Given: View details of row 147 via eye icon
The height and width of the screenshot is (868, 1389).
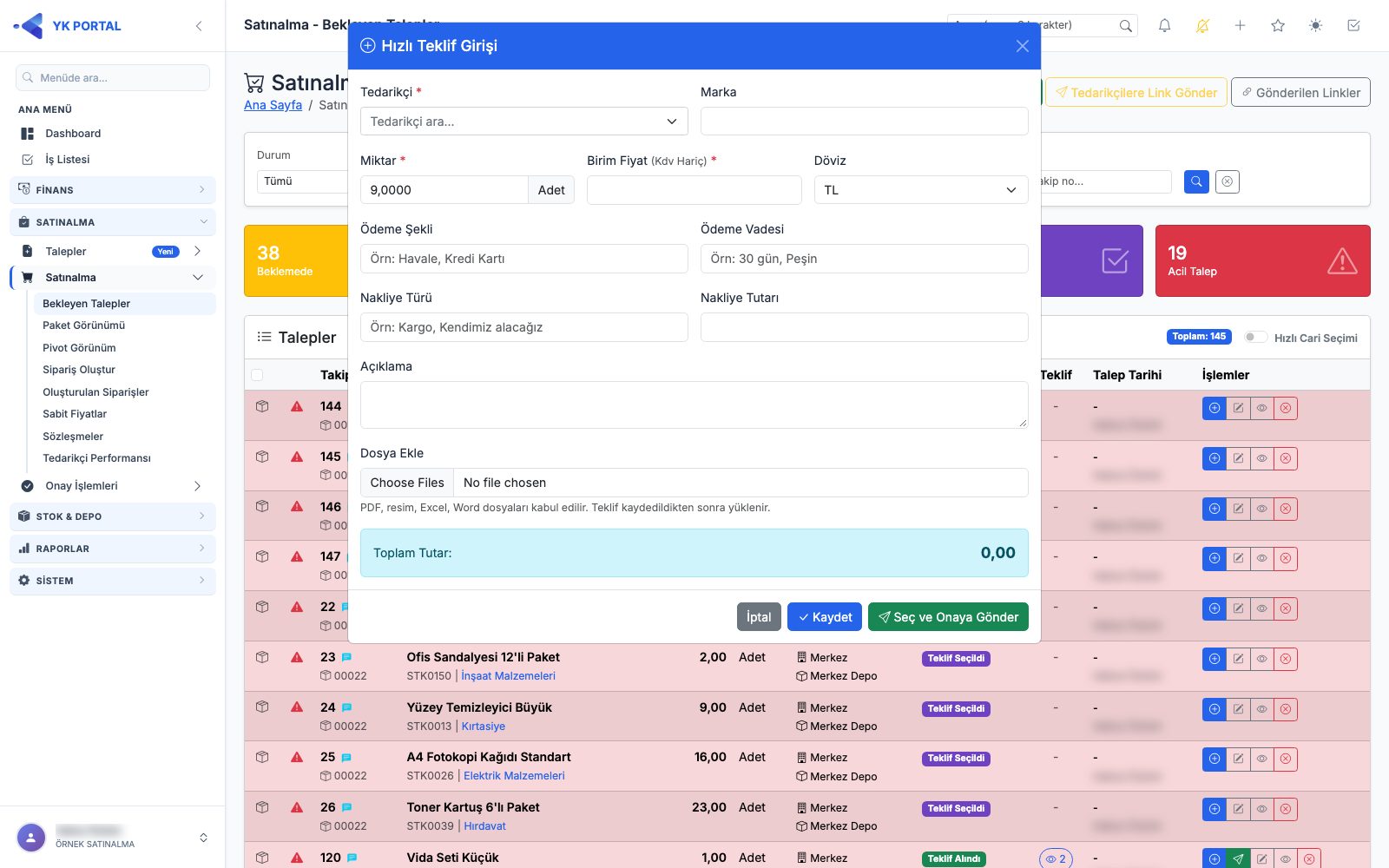Looking at the screenshot, I should 1262,558.
